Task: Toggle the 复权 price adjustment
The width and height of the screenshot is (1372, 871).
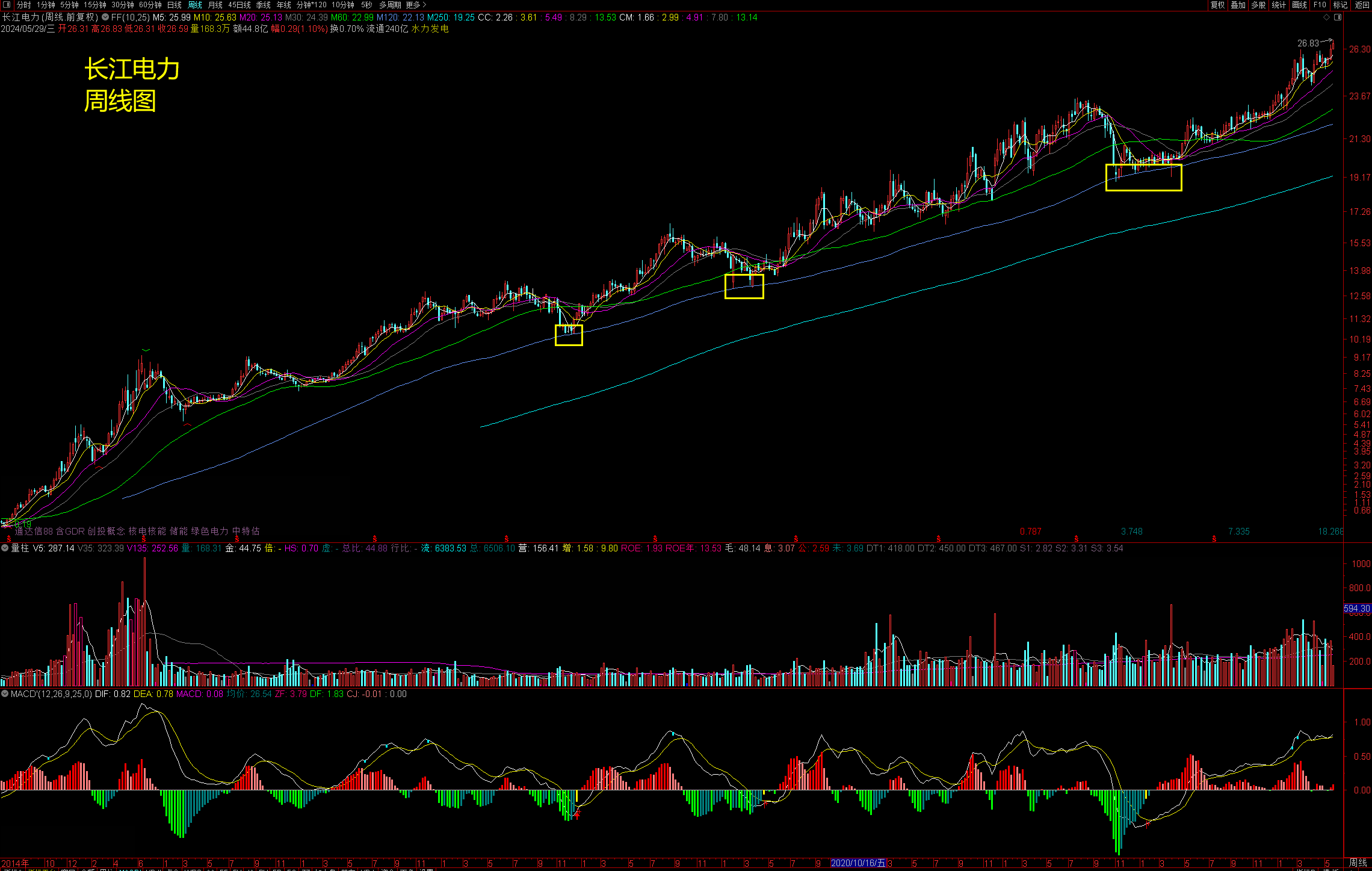Action: click(x=1217, y=5)
